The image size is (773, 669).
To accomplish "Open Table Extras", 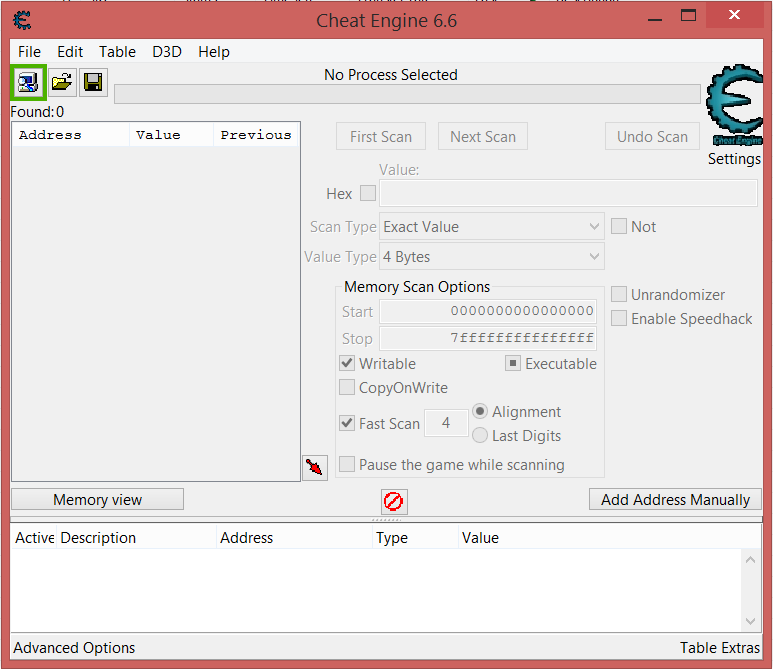I will tap(720, 647).
